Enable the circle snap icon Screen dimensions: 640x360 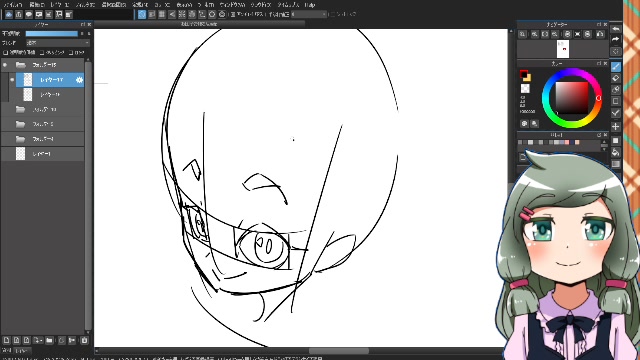[212, 15]
